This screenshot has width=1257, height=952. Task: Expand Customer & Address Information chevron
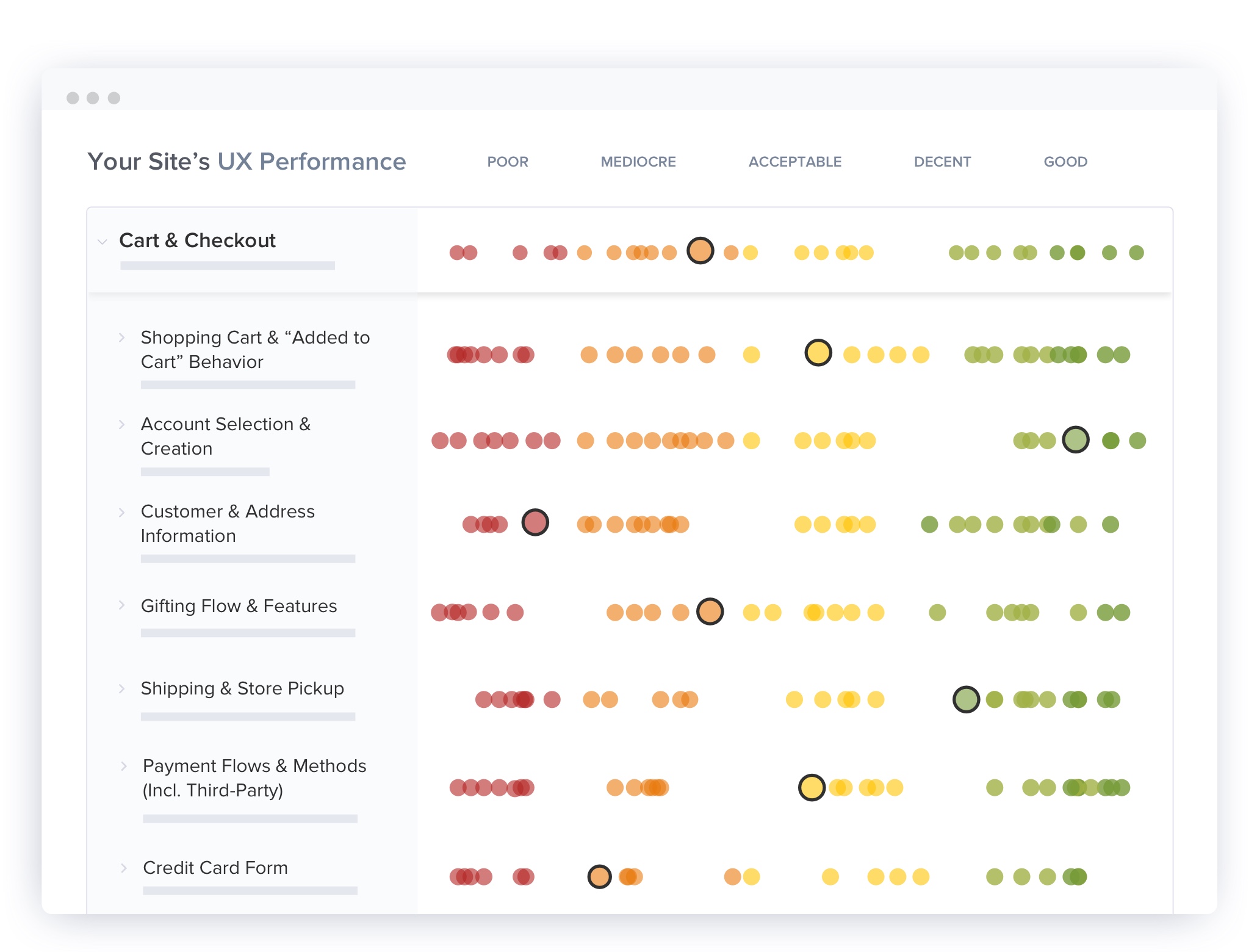click(x=121, y=512)
